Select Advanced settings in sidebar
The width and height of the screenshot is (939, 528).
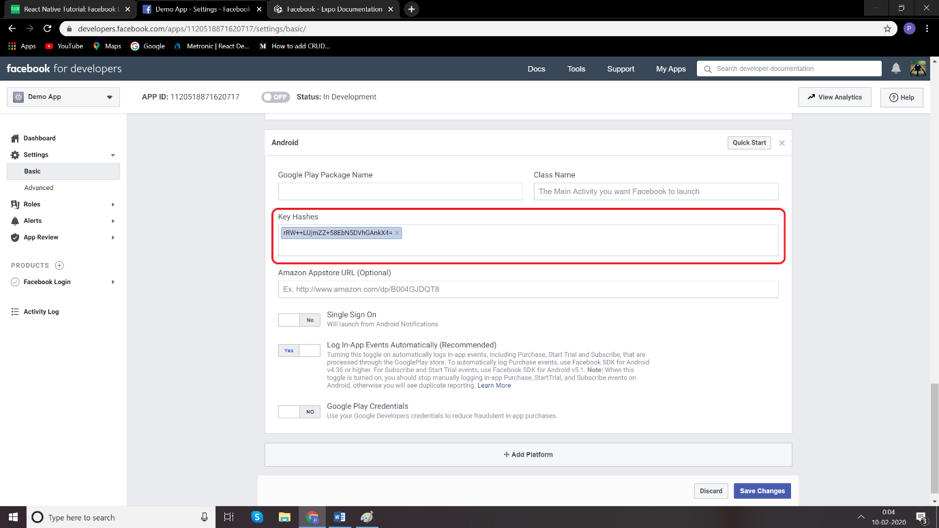tap(38, 188)
